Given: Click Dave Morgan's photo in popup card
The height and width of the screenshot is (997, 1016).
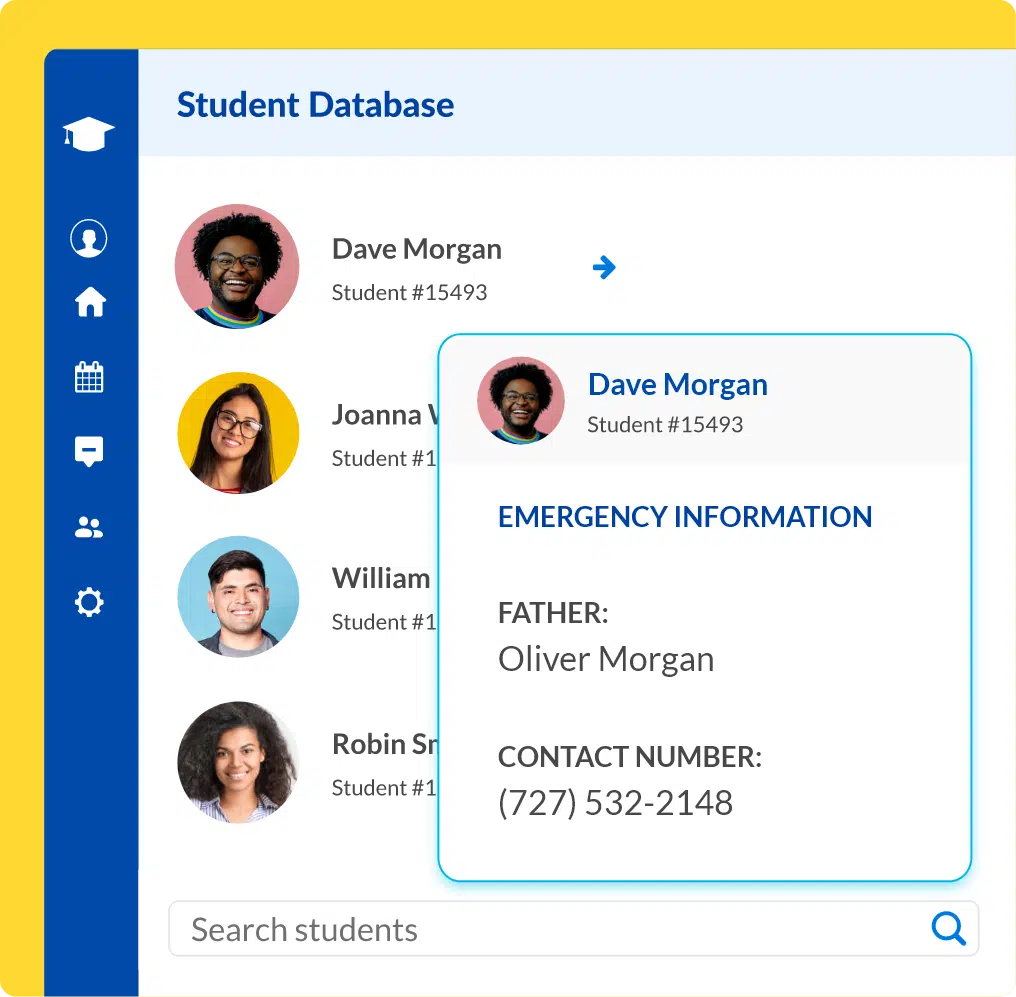Looking at the screenshot, I should (x=521, y=400).
